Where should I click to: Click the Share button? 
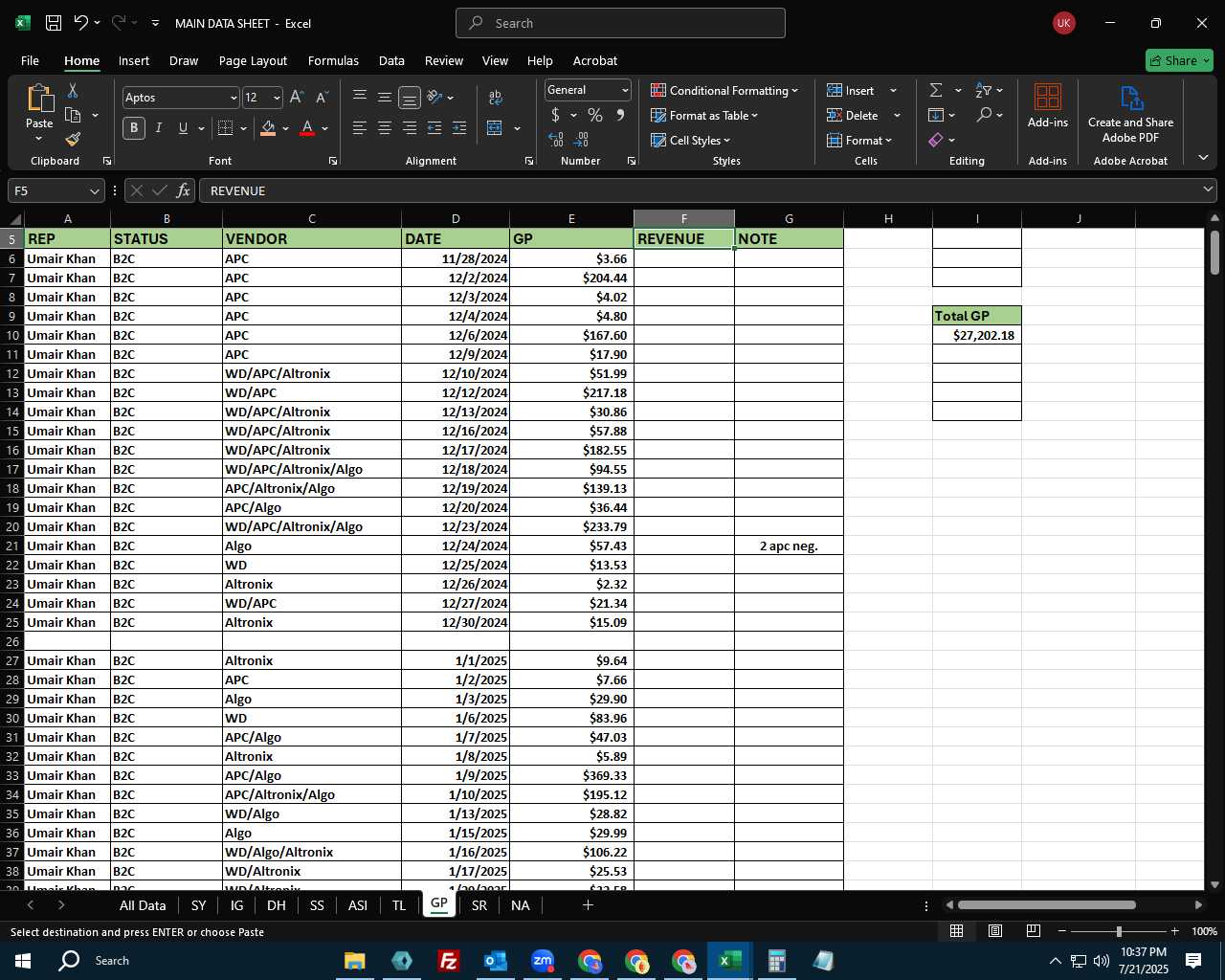click(x=1179, y=60)
